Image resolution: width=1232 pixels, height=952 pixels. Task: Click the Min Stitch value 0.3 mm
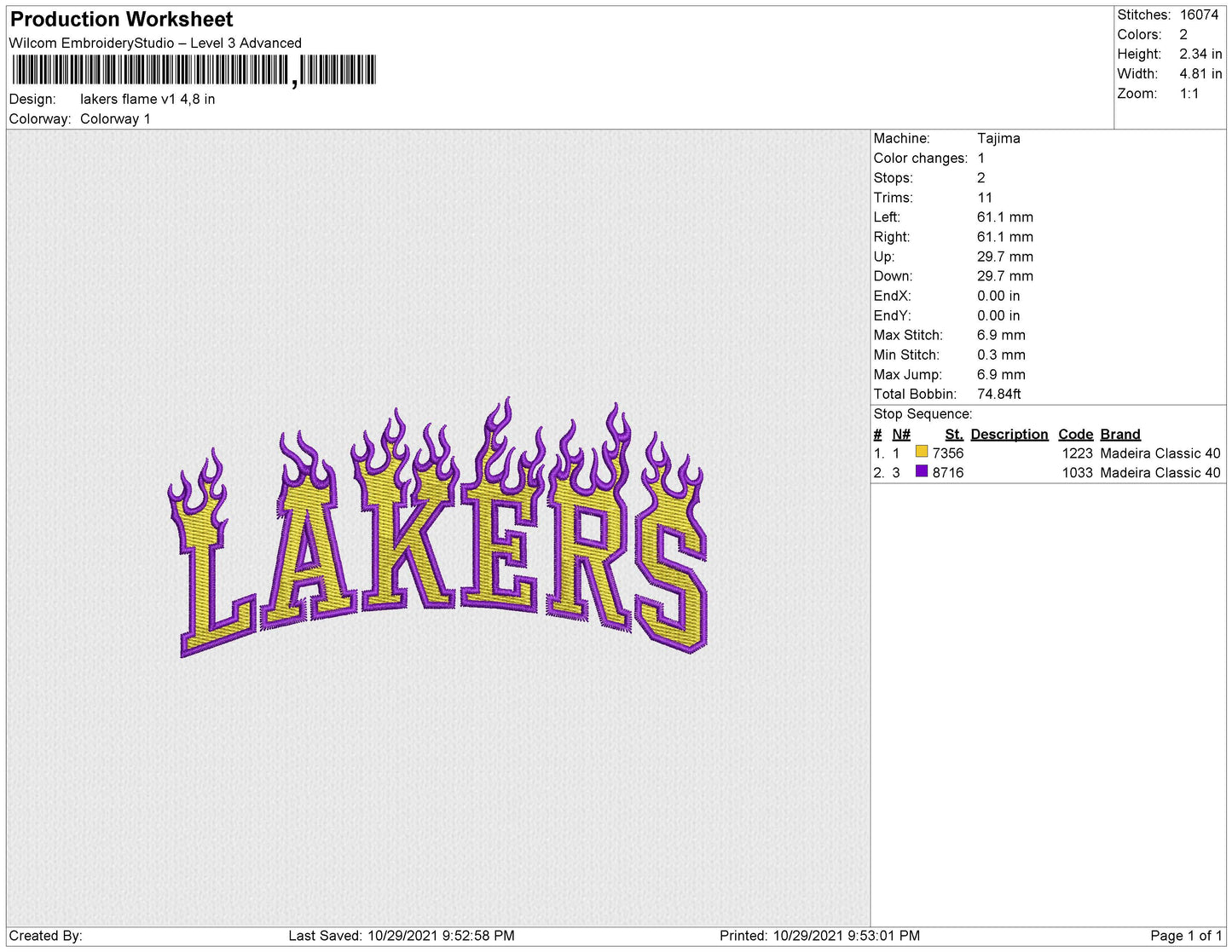coord(1002,355)
